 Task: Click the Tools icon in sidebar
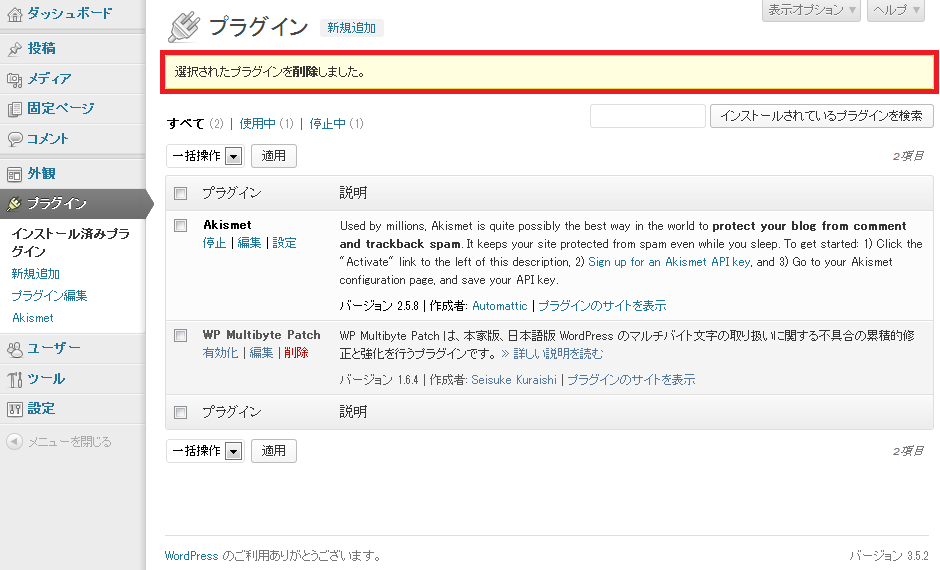point(15,379)
